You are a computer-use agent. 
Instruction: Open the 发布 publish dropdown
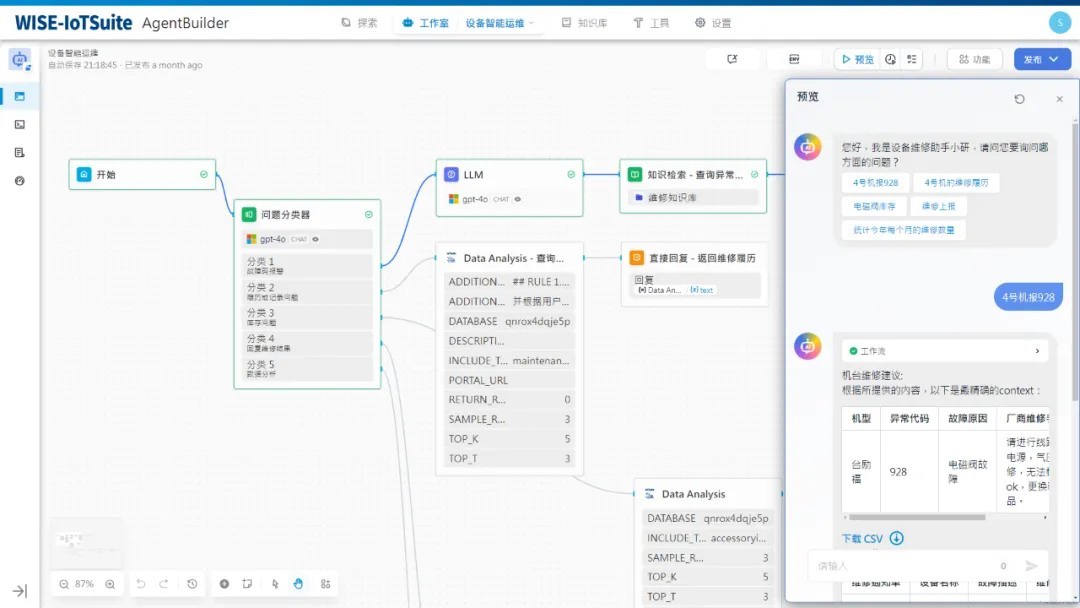click(1041, 59)
